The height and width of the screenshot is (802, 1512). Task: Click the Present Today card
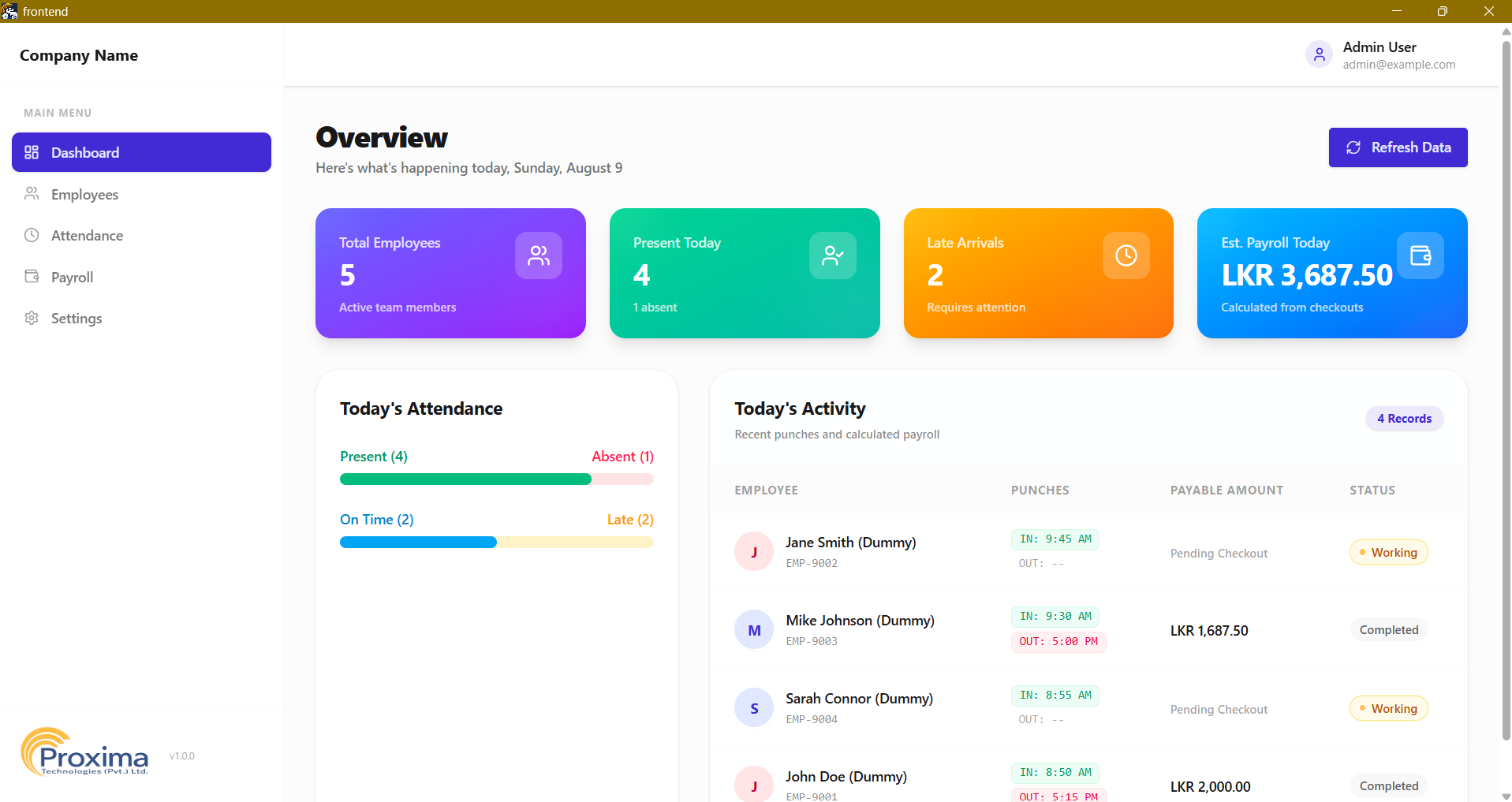745,273
